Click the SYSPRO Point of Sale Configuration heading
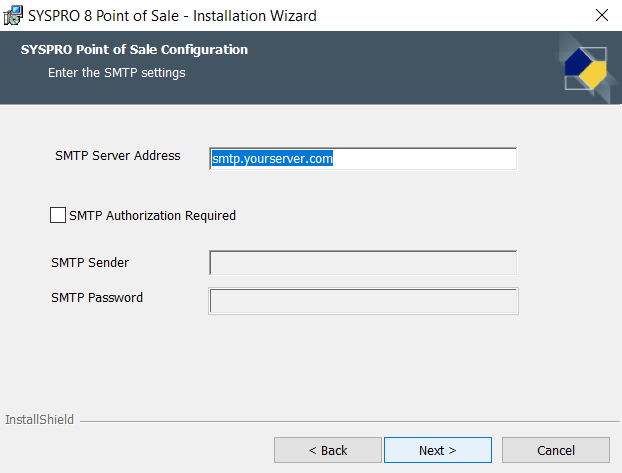Screen dimensions: 622x473 [x=134, y=50]
